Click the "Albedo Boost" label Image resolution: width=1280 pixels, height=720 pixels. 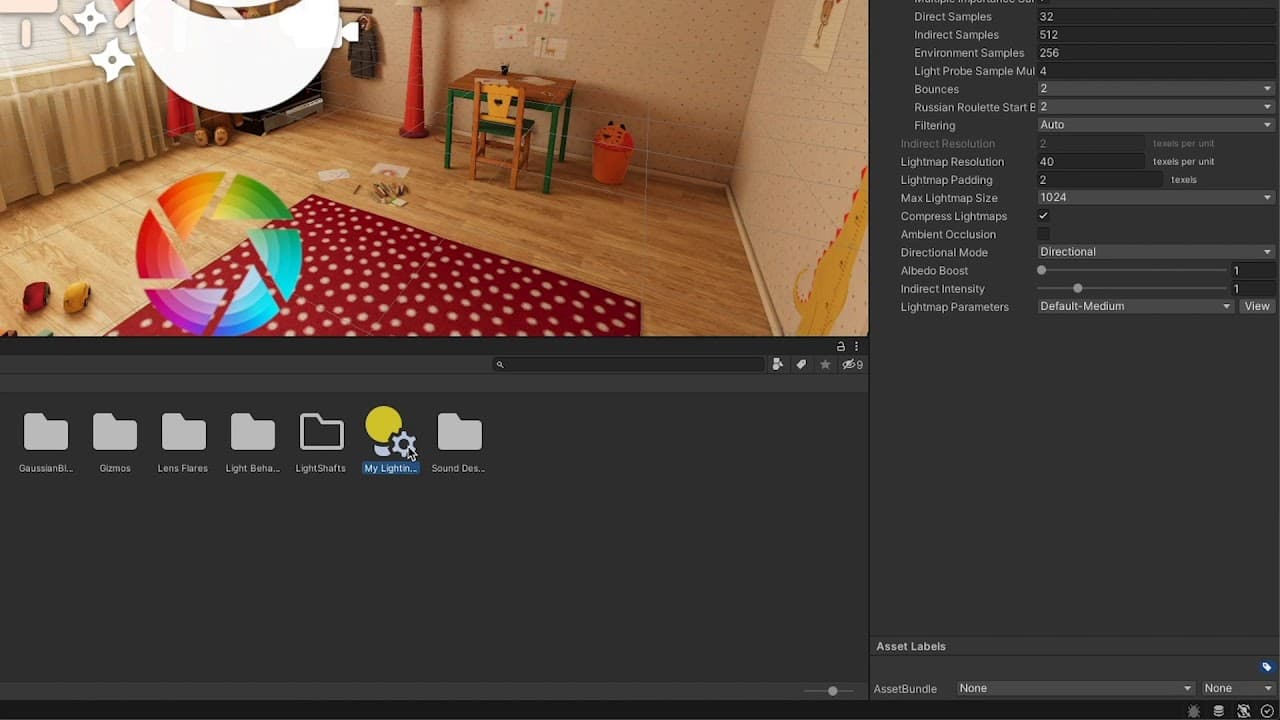point(934,270)
